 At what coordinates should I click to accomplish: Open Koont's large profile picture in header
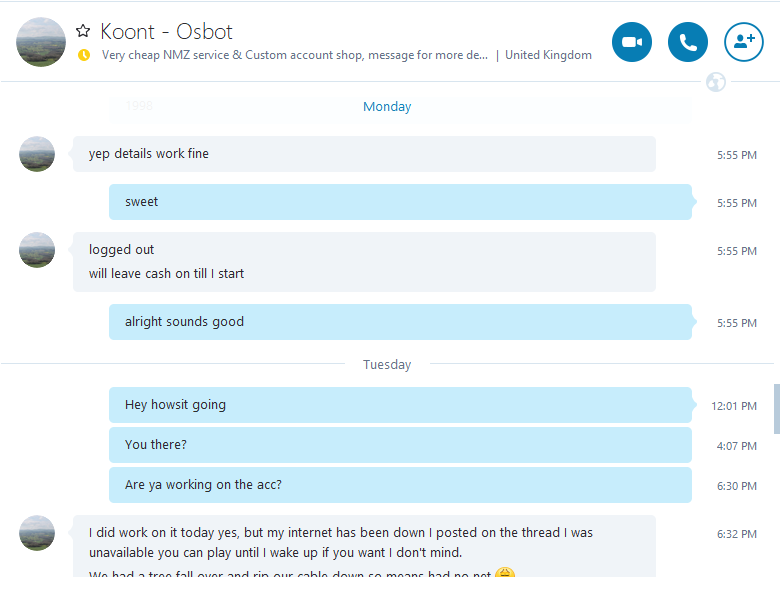[x=41, y=42]
